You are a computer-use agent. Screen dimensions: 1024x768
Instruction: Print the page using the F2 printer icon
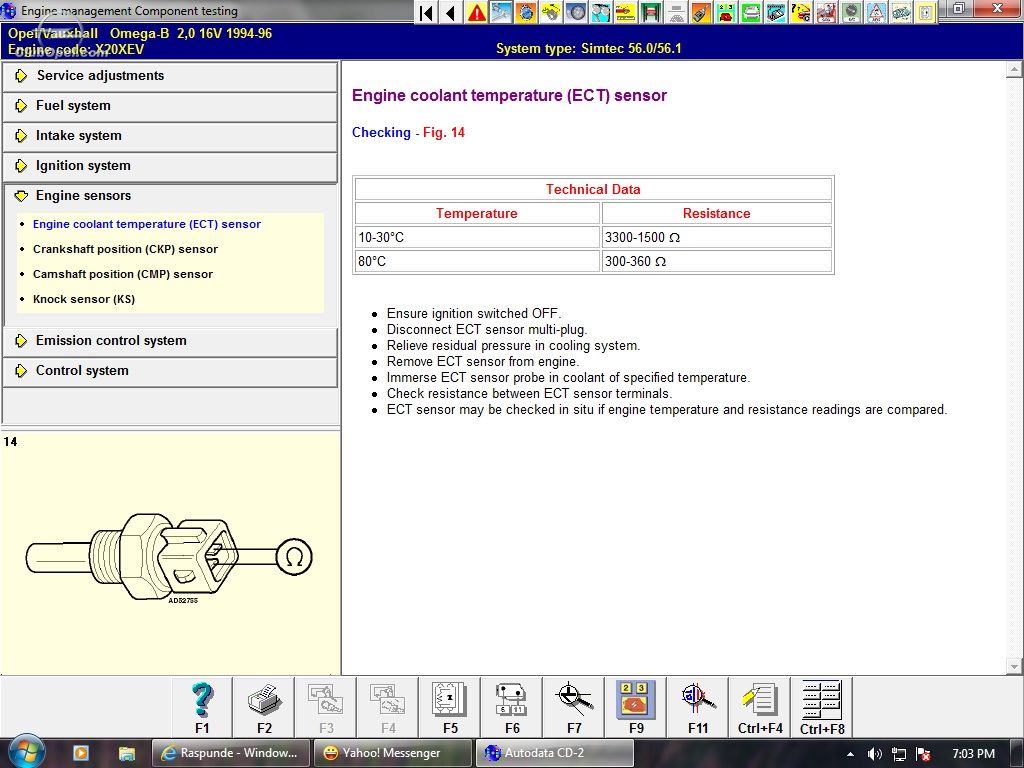[x=264, y=707]
